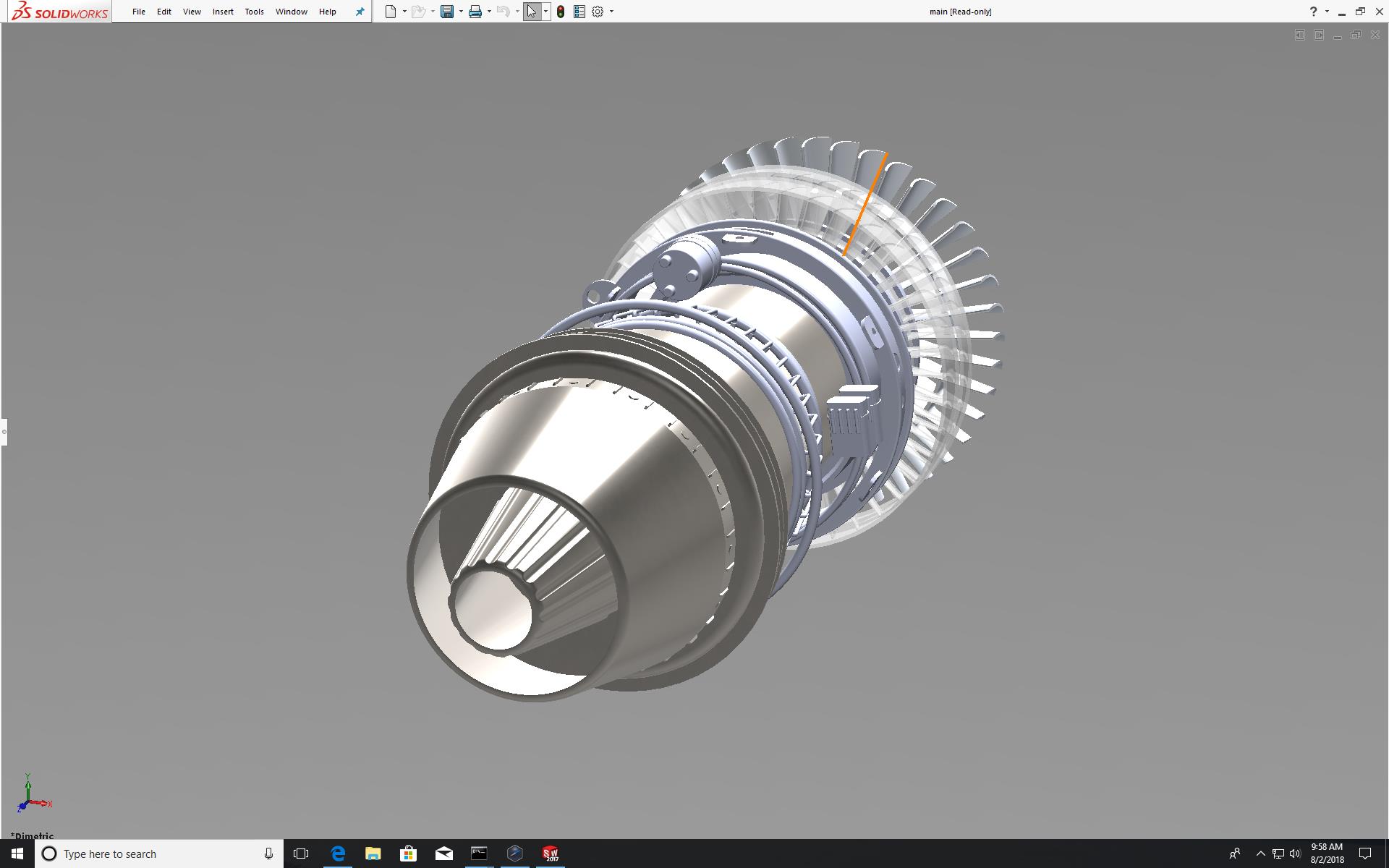1389x868 pixels.
Task: Open the Insert menu
Action: 223,12
